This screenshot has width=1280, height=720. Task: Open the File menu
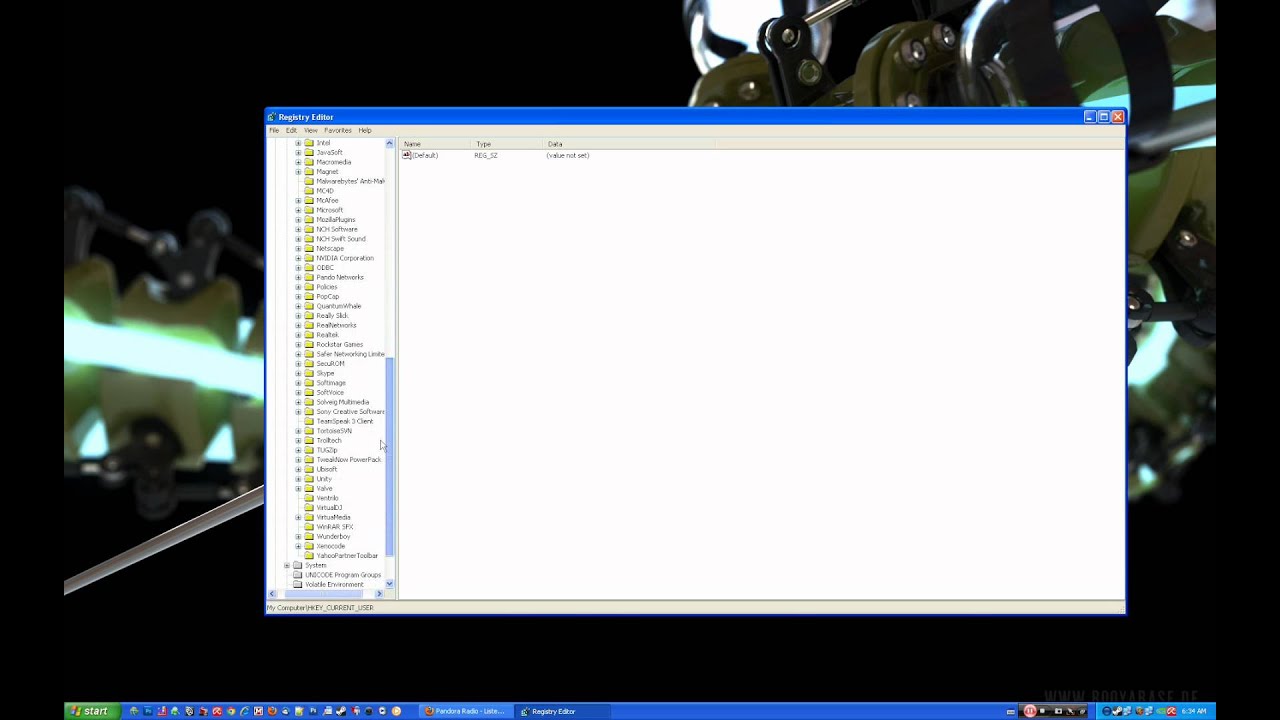pyautogui.click(x=274, y=131)
